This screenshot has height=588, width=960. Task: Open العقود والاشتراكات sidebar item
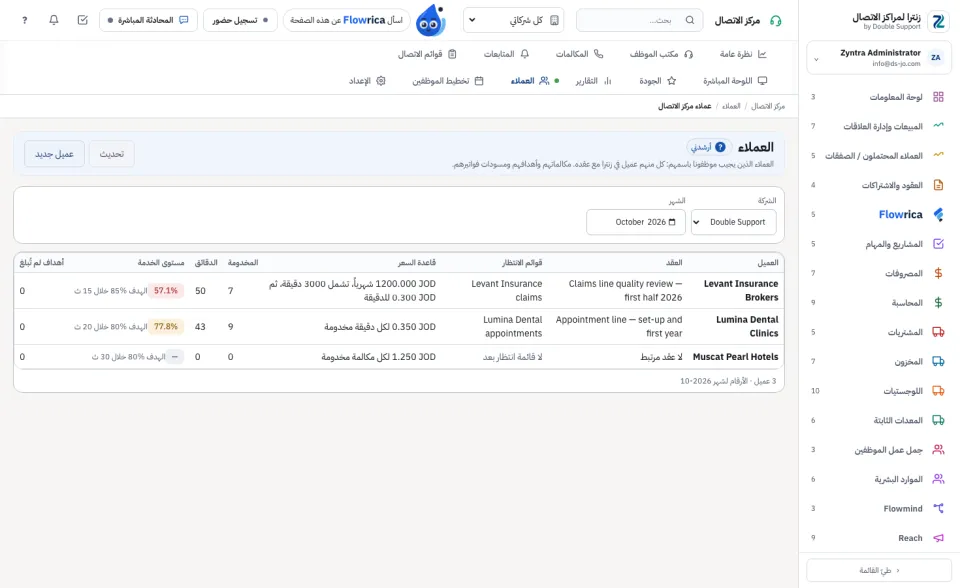[879, 185]
